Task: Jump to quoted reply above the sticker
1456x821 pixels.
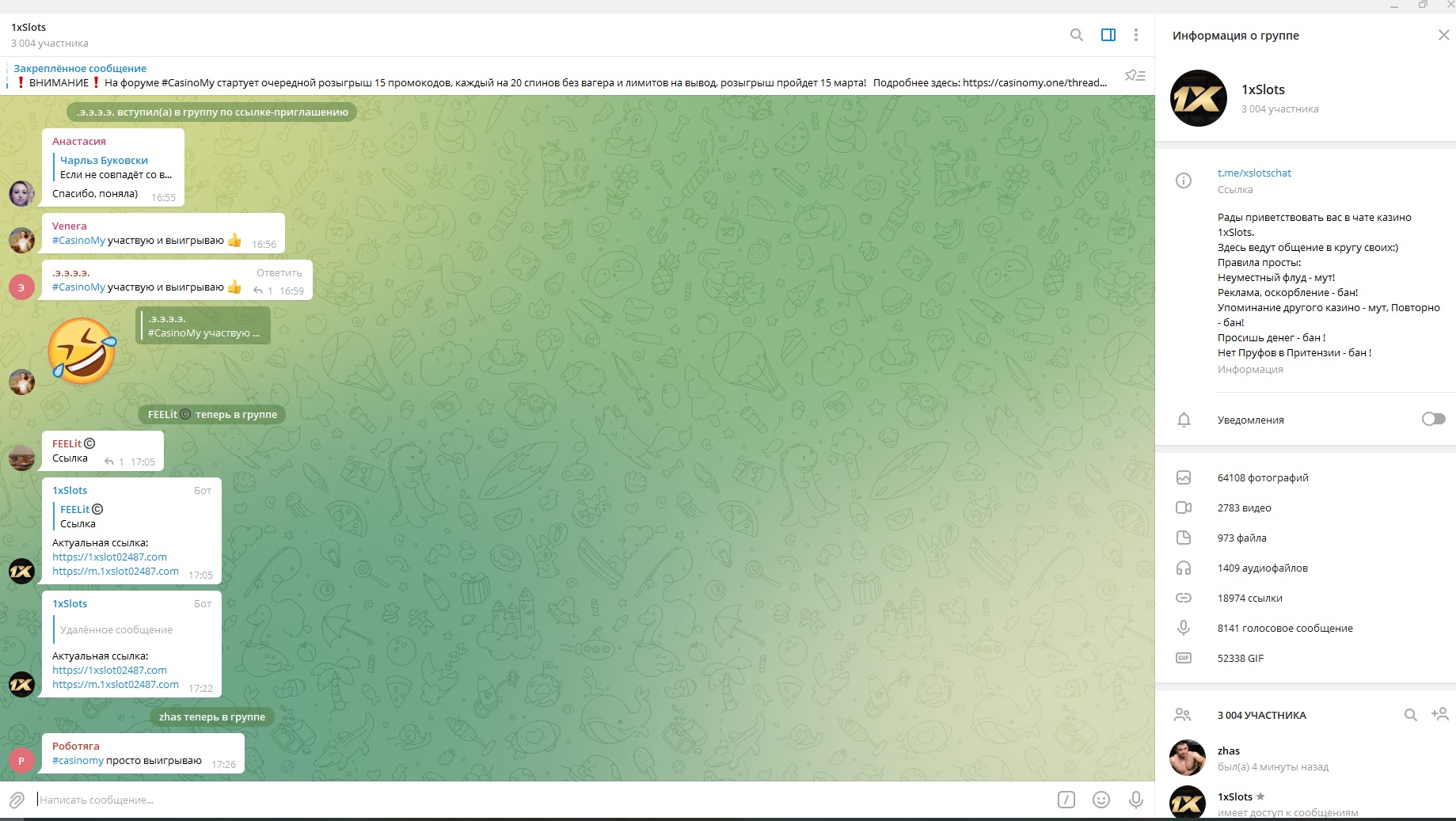Action: (203, 325)
